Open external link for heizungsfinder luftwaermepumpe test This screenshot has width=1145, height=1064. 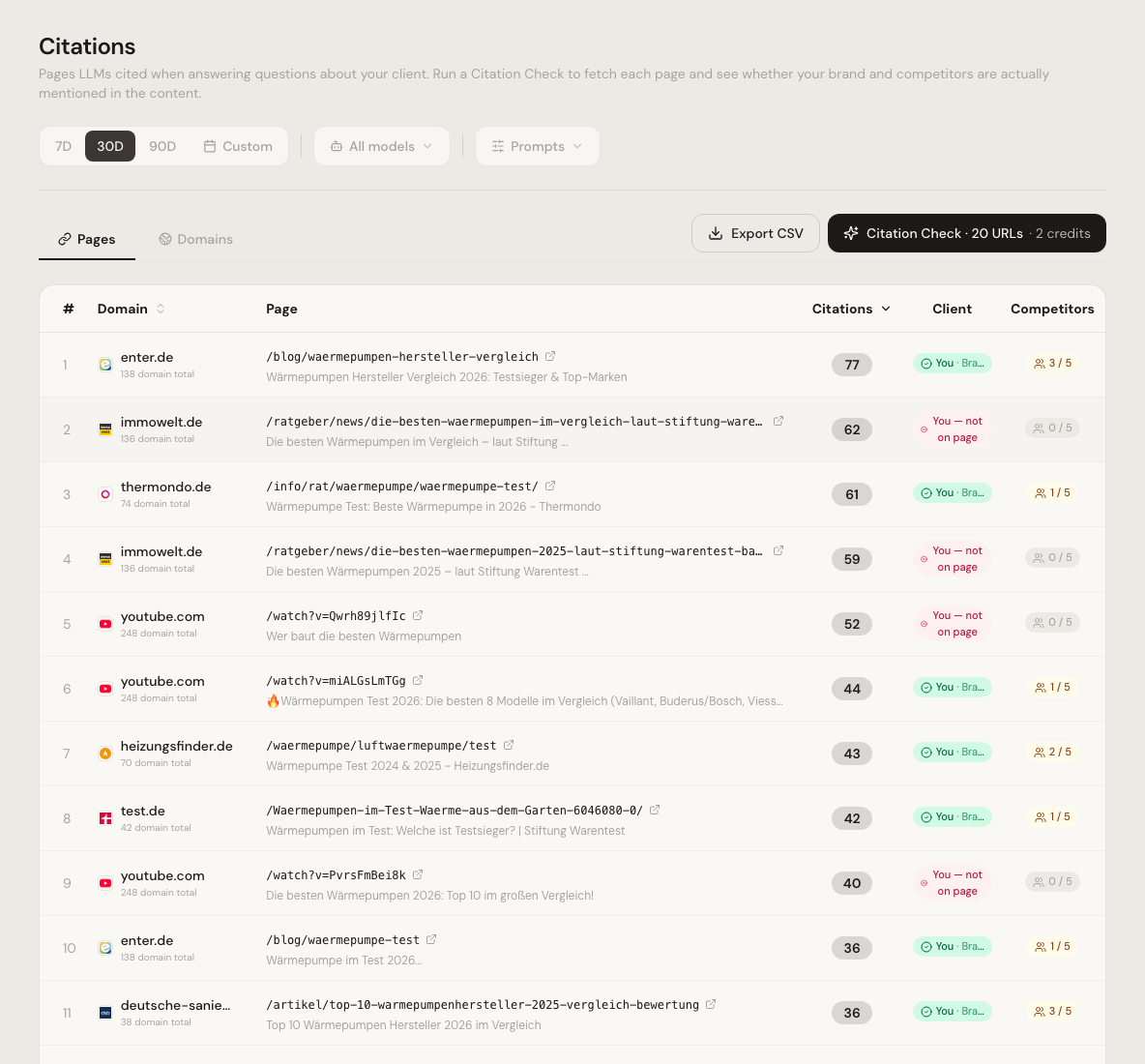[509, 745]
